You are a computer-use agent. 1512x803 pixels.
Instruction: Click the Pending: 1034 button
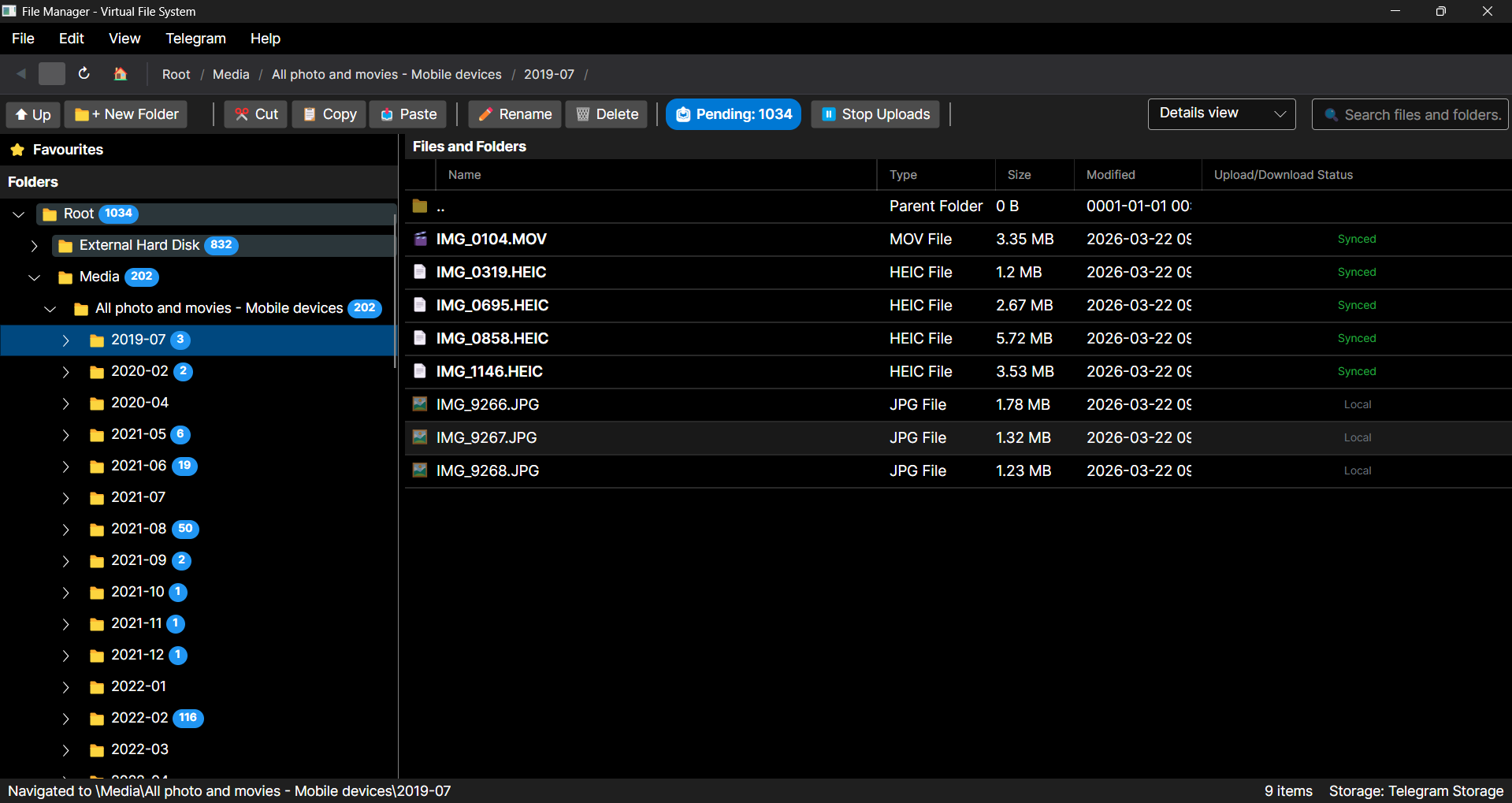pyautogui.click(x=734, y=114)
